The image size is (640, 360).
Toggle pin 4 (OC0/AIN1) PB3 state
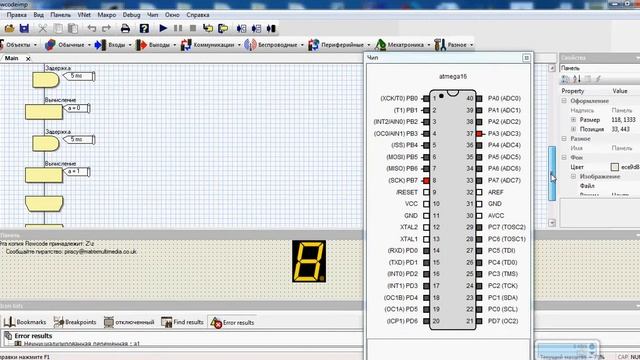[426, 133]
